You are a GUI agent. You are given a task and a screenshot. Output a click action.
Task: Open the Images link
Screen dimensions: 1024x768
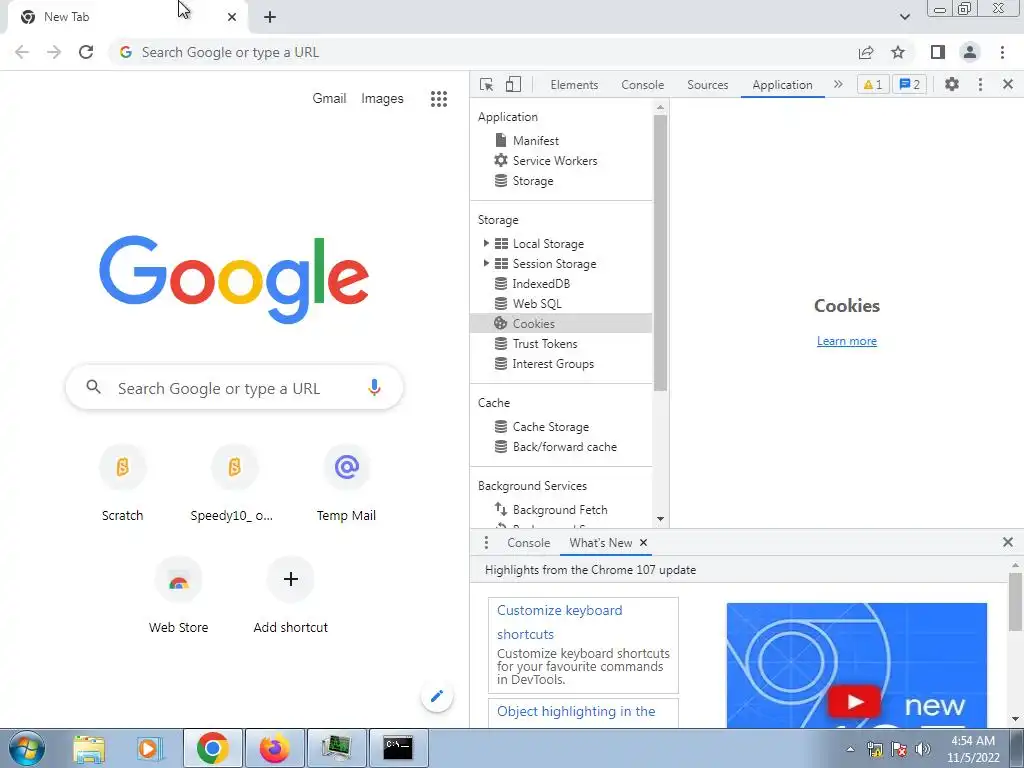(x=382, y=99)
